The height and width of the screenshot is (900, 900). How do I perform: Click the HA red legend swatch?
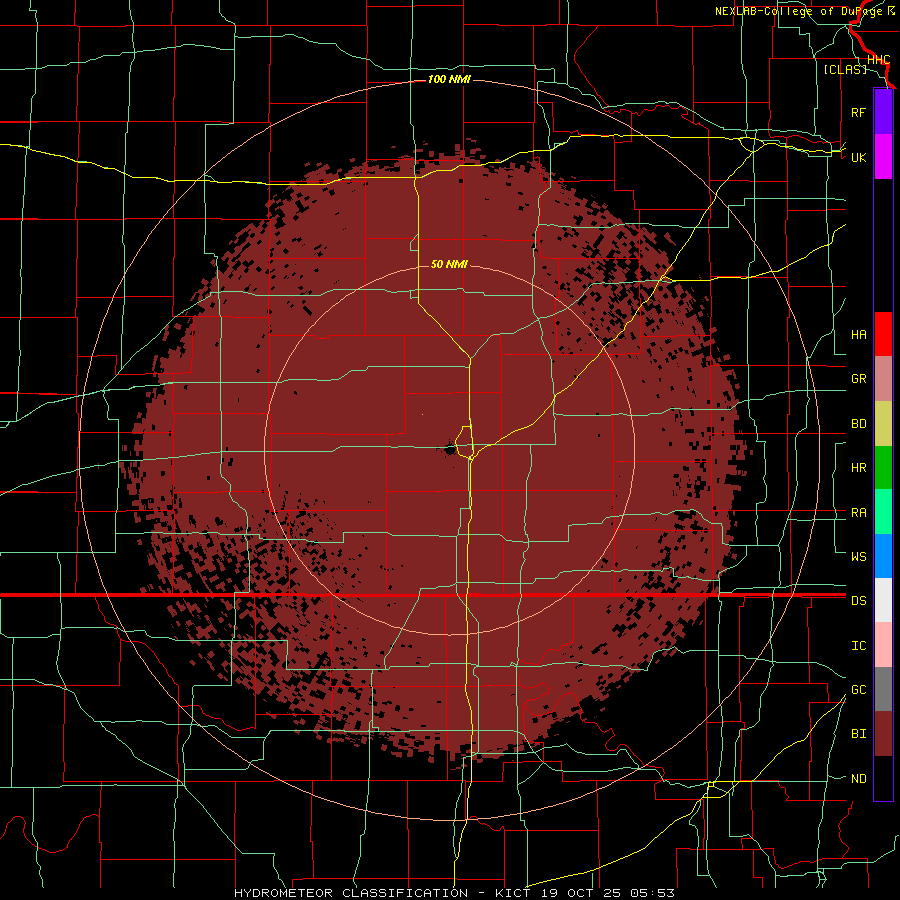tap(883, 334)
